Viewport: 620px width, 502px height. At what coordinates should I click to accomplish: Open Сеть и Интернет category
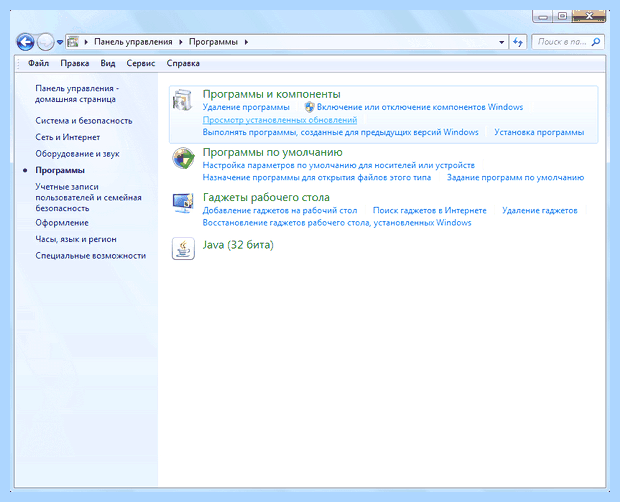click(x=68, y=137)
